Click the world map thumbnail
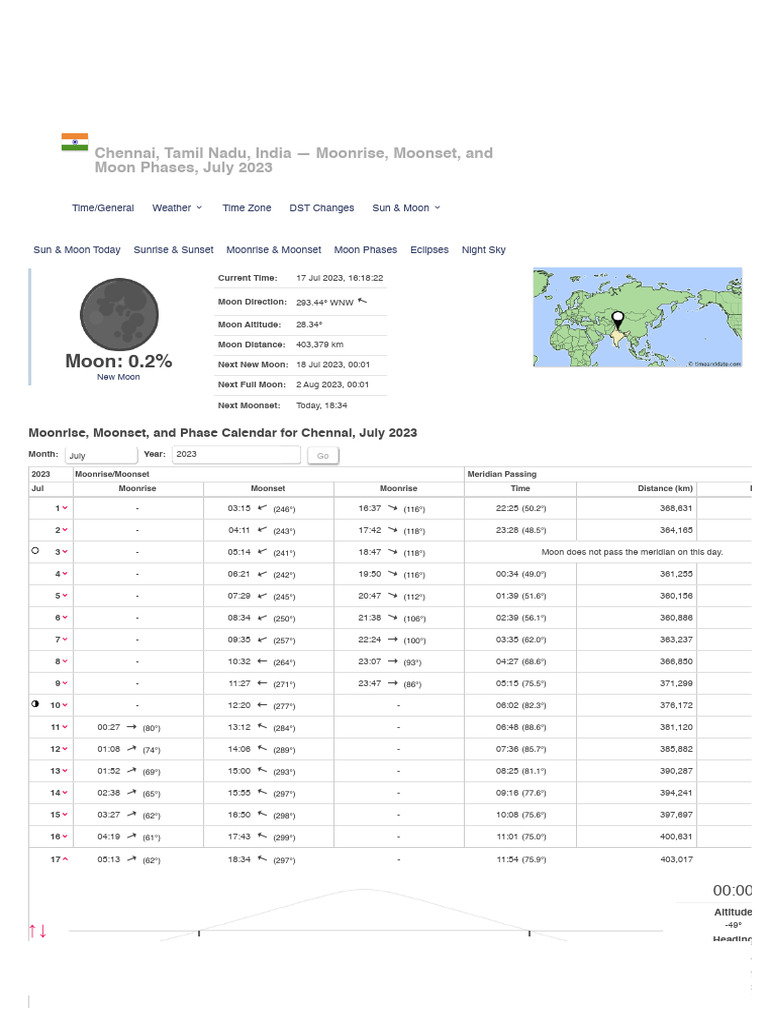Viewport: 768px width, 1024px height. 637,317
